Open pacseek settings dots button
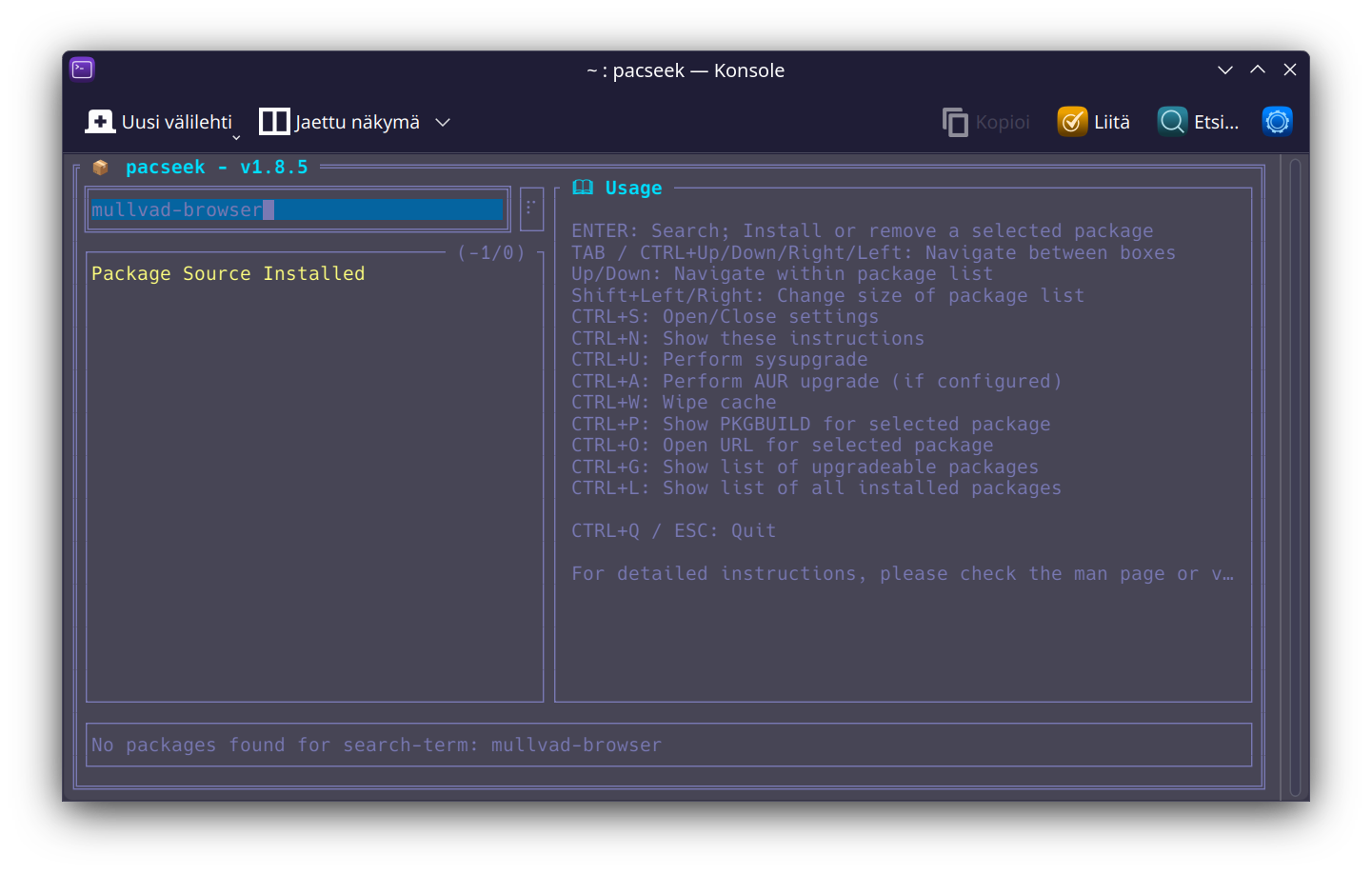 [531, 209]
